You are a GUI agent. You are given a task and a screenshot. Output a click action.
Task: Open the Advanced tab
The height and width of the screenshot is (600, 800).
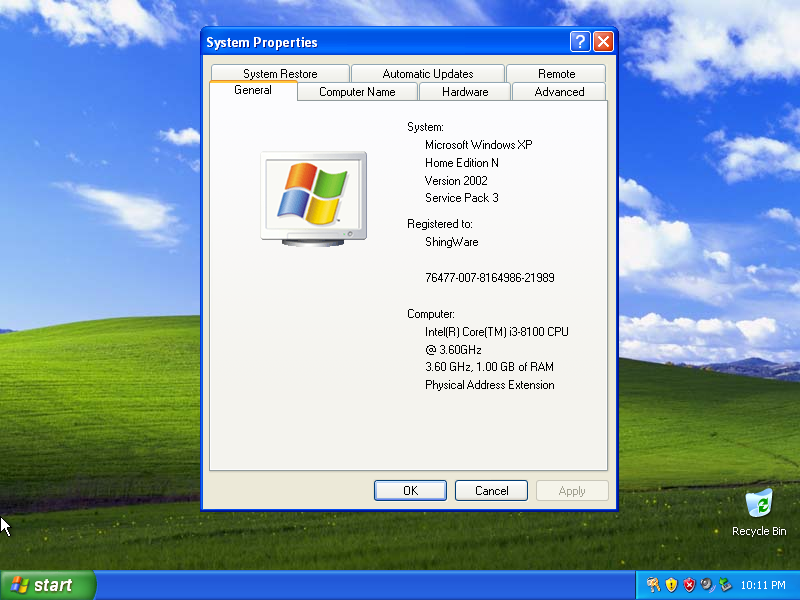click(559, 92)
